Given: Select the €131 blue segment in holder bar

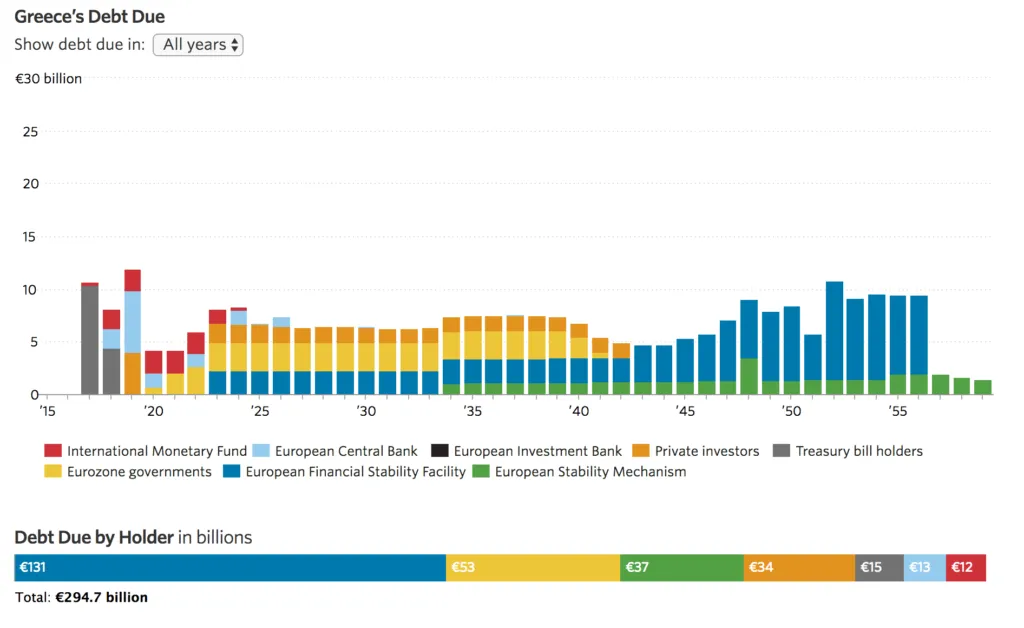Looking at the screenshot, I should point(230,568).
